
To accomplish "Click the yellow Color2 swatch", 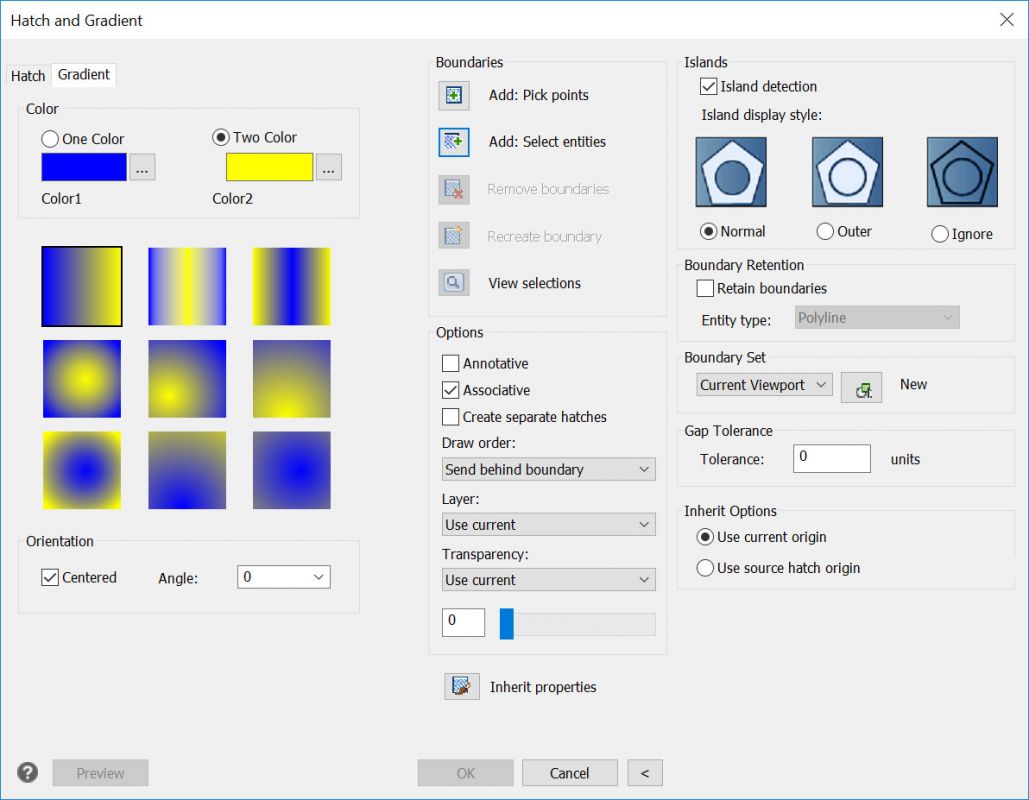I will point(269,167).
